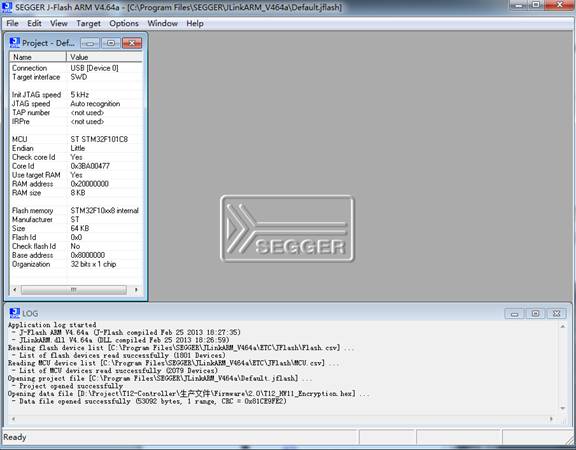Open the Options menu
Image resolution: width=576 pixels, height=450 pixels.
(x=124, y=24)
